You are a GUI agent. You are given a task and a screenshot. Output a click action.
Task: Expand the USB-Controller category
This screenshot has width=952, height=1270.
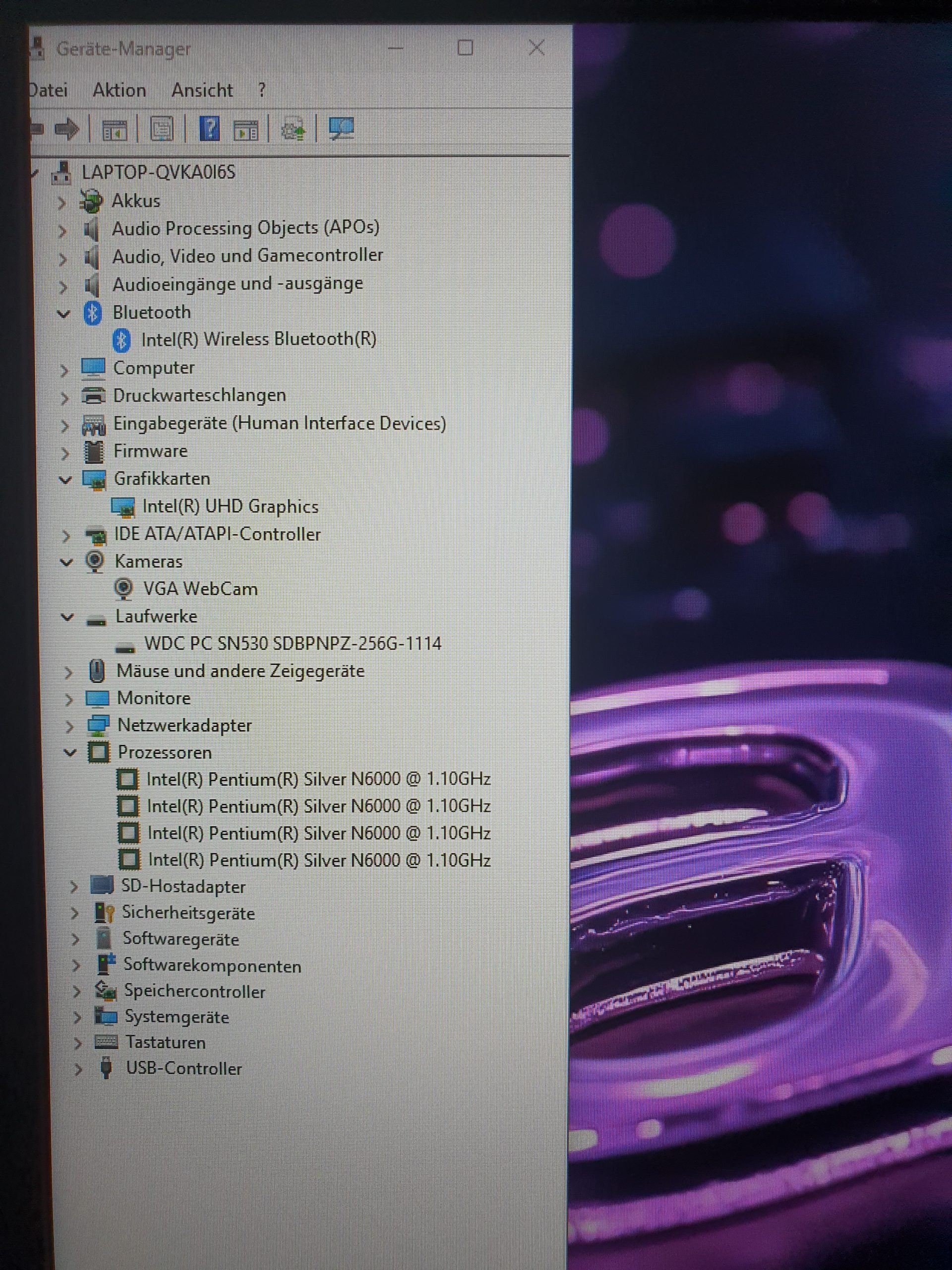pyautogui.click(x=78, y=1069)
